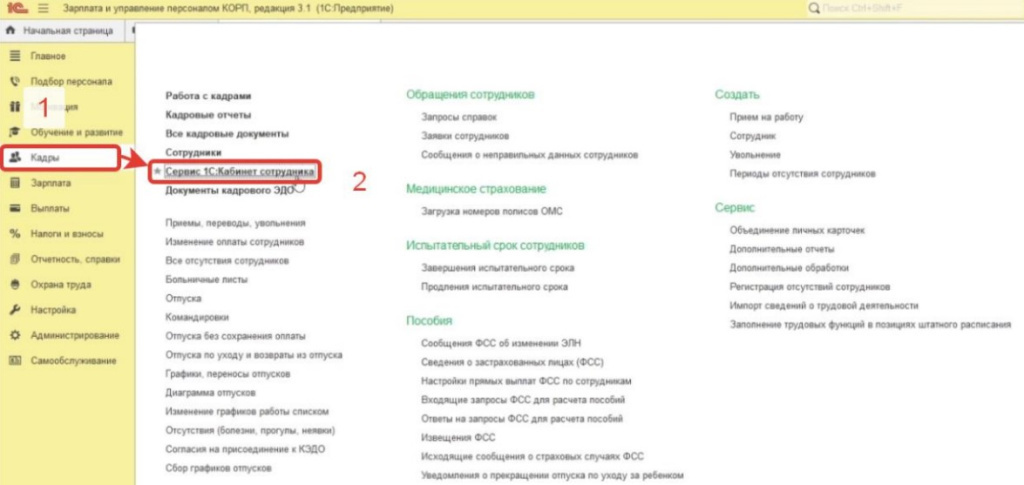1024x485 pixels.
Task: Toggle favorite star beside Сервис 1С:Кабинет сотрудника
Action: 157,172
